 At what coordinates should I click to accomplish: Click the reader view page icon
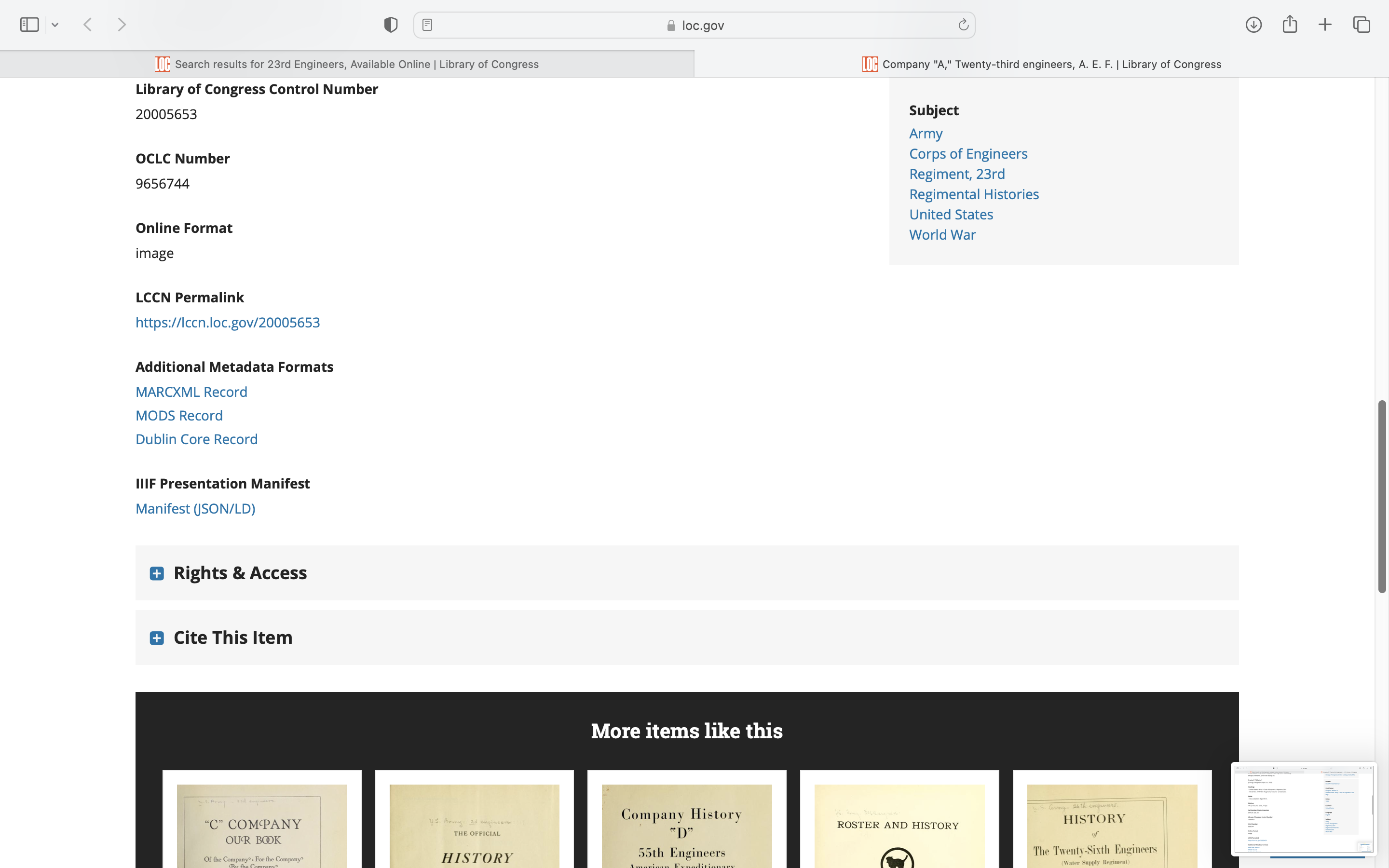(x=427, y=25)
